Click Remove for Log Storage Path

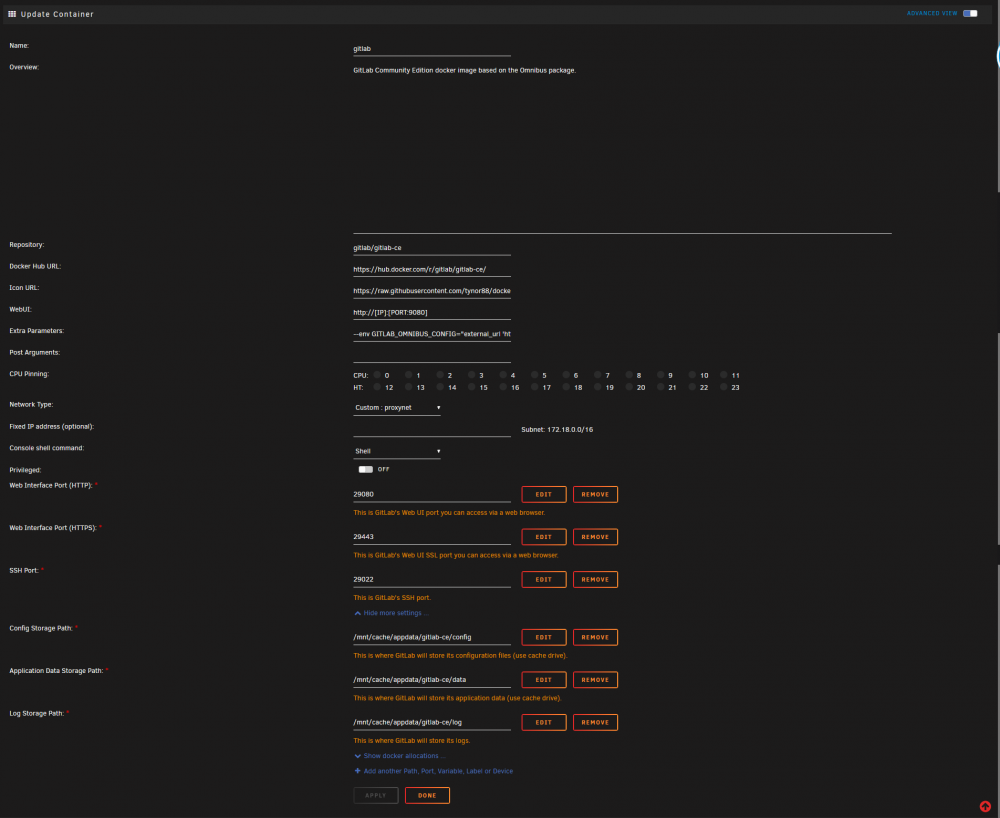(595, 723)
